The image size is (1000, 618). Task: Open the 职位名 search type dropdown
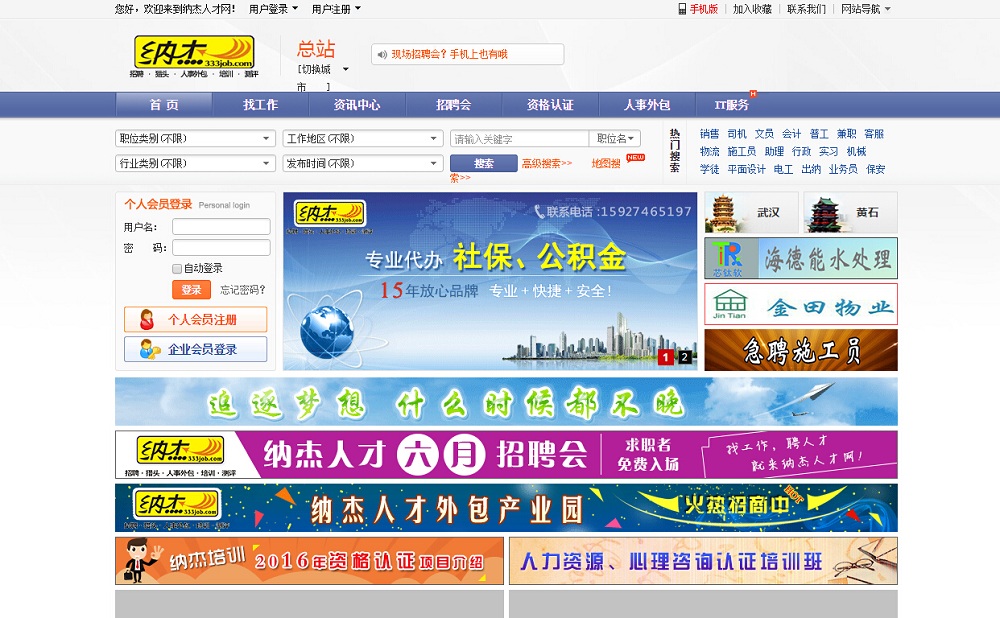615,138
